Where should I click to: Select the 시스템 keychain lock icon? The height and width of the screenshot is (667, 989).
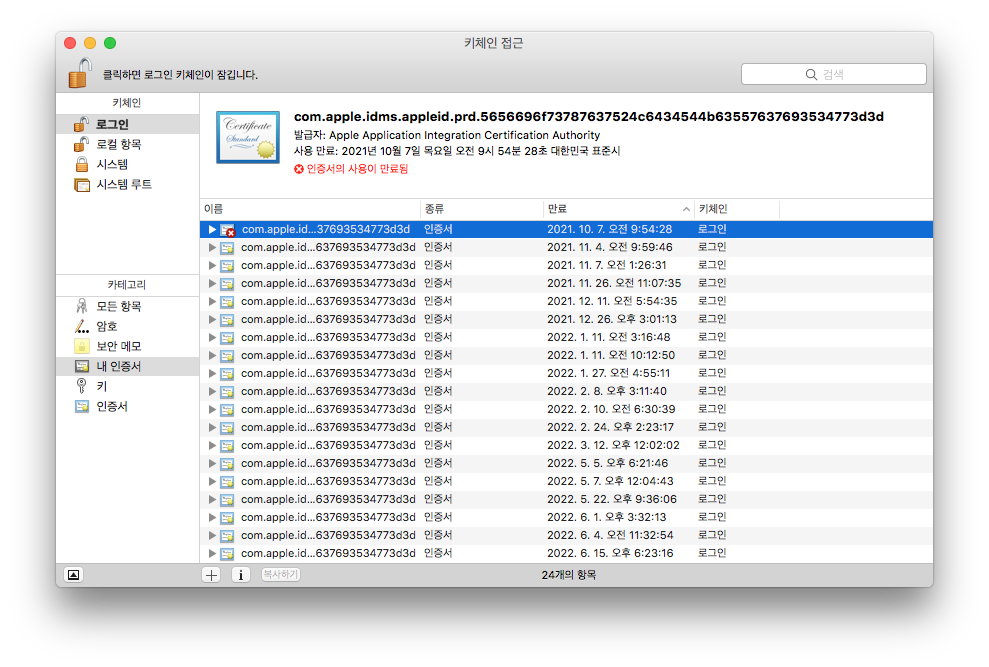pyautogui.click(x=82, y=165)
